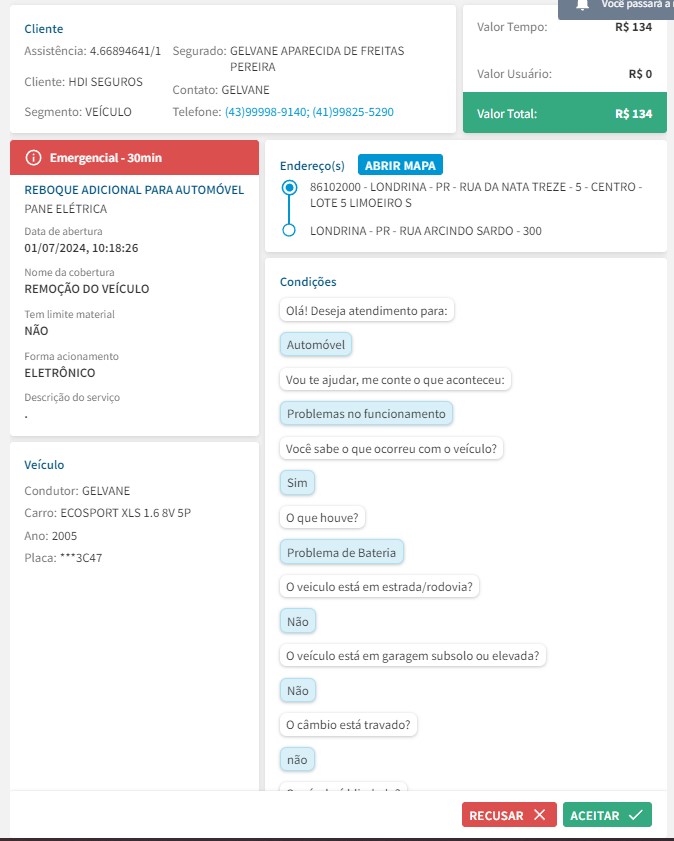Call the phone number (43)99998-9140

[266, 112]
